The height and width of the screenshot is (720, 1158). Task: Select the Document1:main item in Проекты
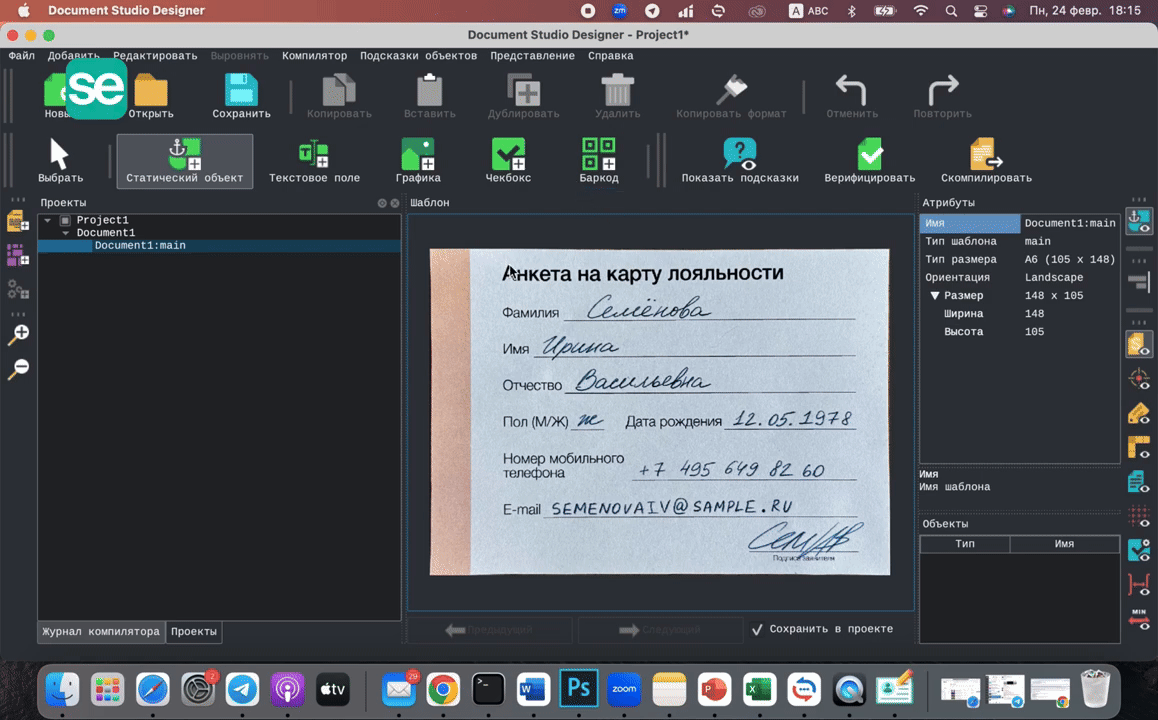click(x=139, y=245)
